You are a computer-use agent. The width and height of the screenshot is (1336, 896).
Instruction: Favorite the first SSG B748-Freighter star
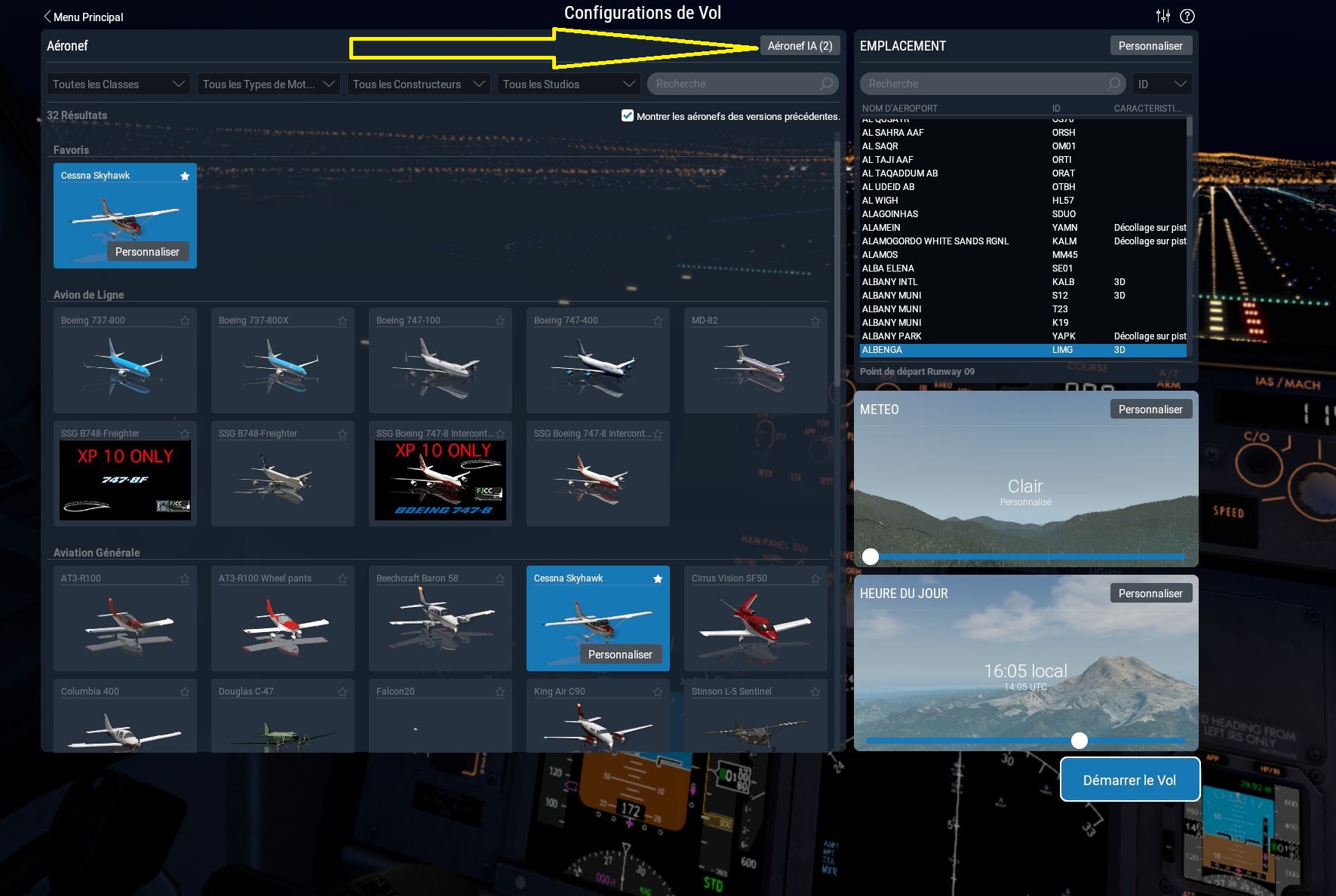coord(185,434)
